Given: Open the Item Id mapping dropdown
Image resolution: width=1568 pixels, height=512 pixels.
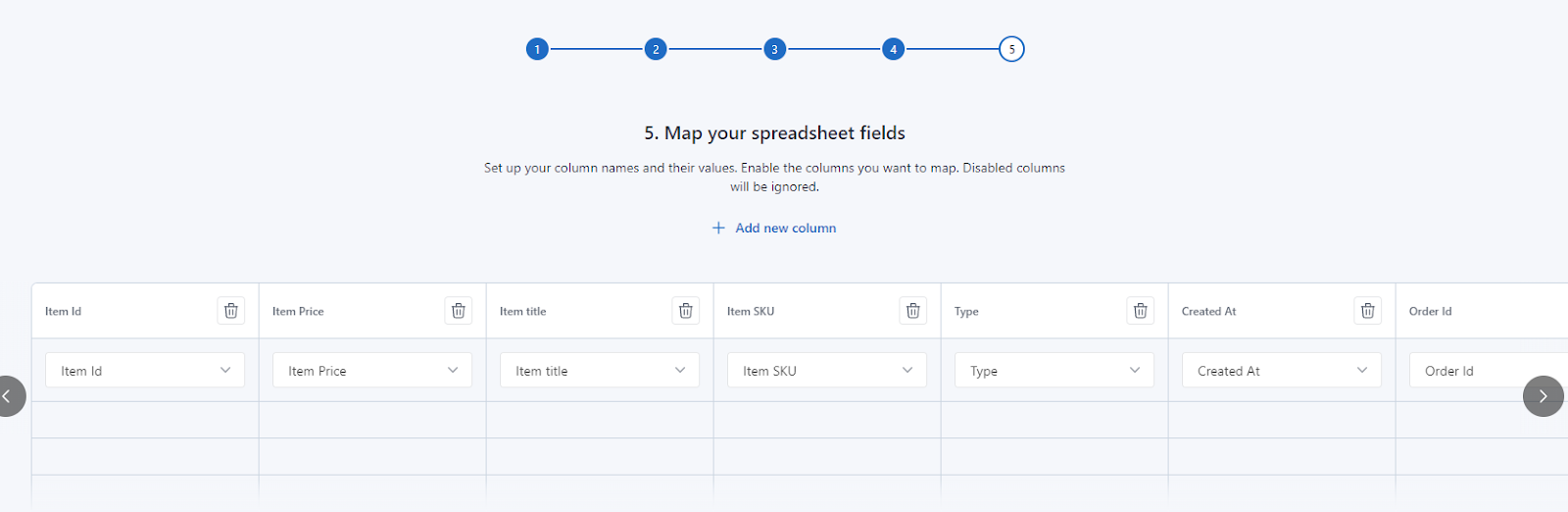Looking at the screenshot, I should [x=145, y=371].
